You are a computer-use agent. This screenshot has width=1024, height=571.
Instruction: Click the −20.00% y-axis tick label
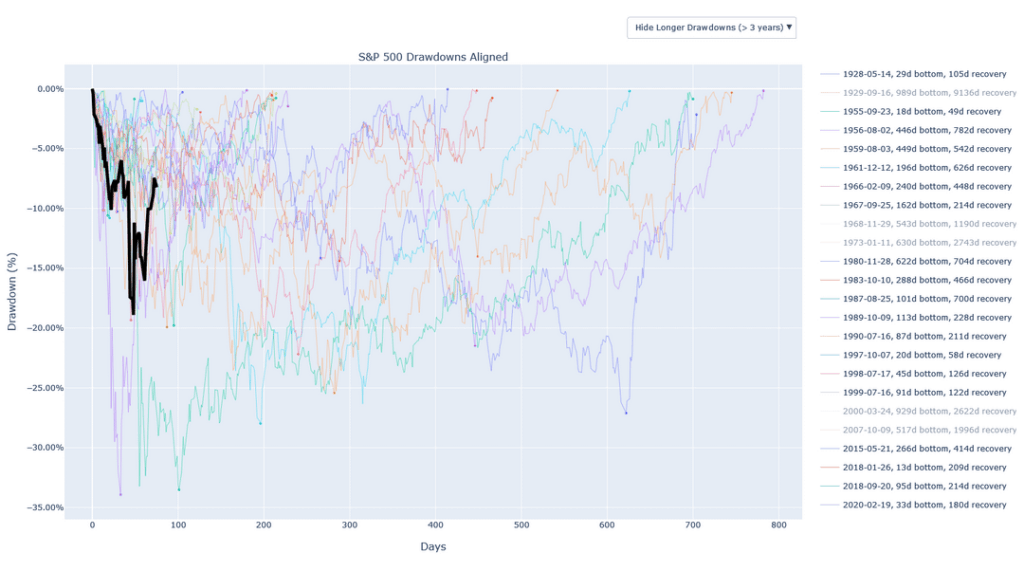[x=45, y=328]
